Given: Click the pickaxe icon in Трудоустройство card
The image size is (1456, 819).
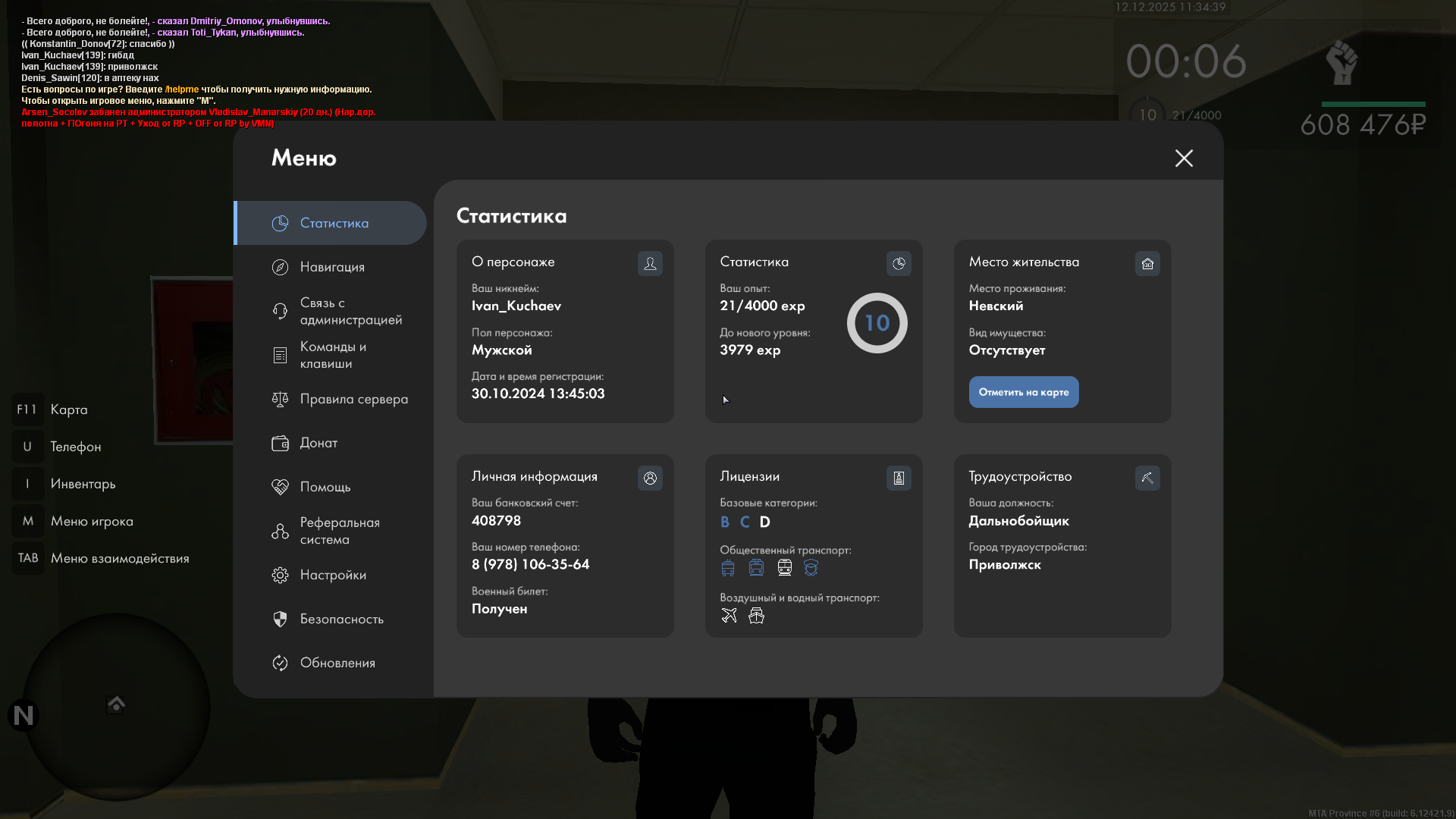Looking at the screenshot, I should (1147, 478).
